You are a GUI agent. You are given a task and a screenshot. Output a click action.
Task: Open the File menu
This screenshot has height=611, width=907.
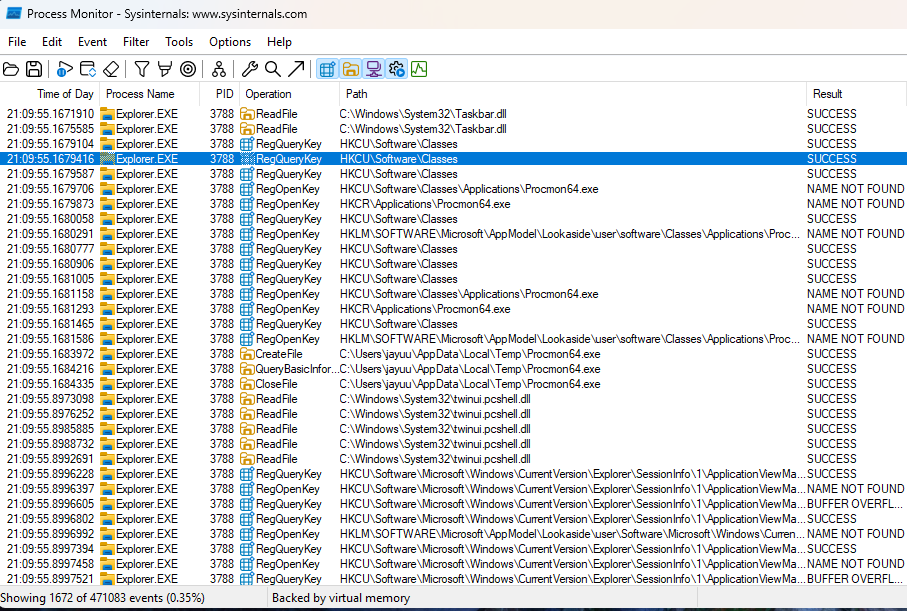click(17, 42)
